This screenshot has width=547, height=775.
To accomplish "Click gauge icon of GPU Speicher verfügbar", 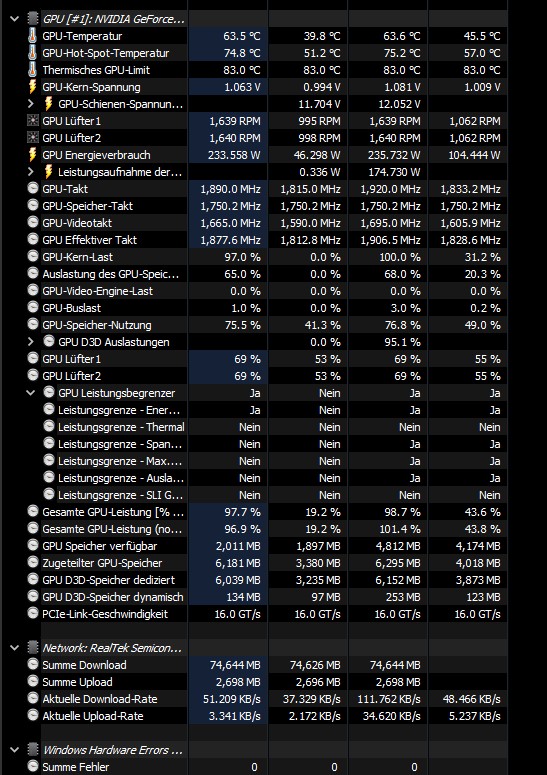I will click(33, 546).
